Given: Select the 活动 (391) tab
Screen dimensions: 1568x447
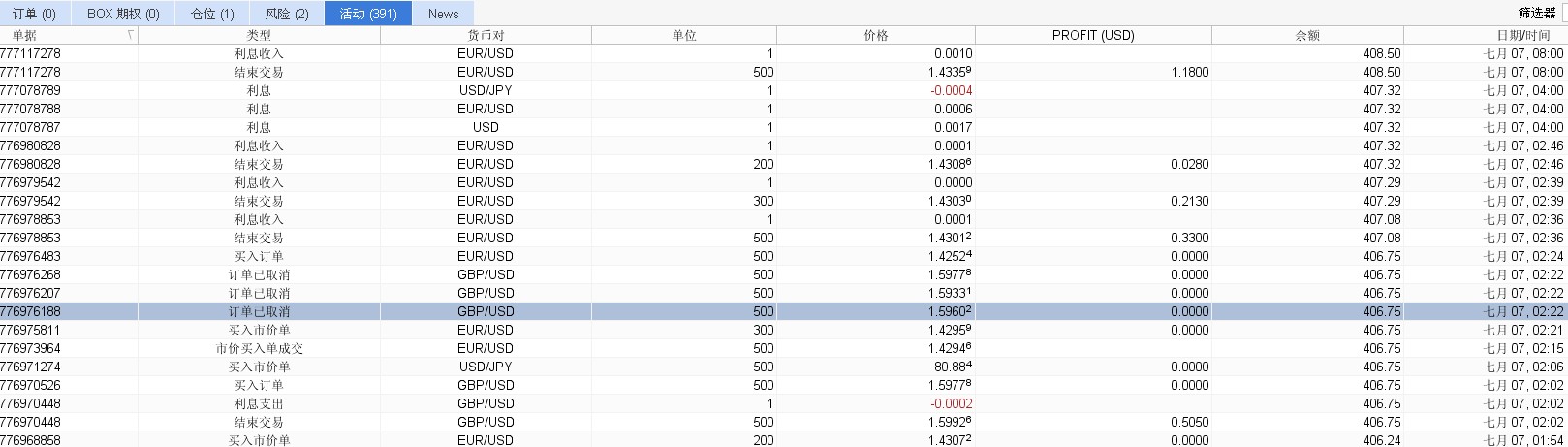Looking at the screenshot, I should click(x=368, y=14).
